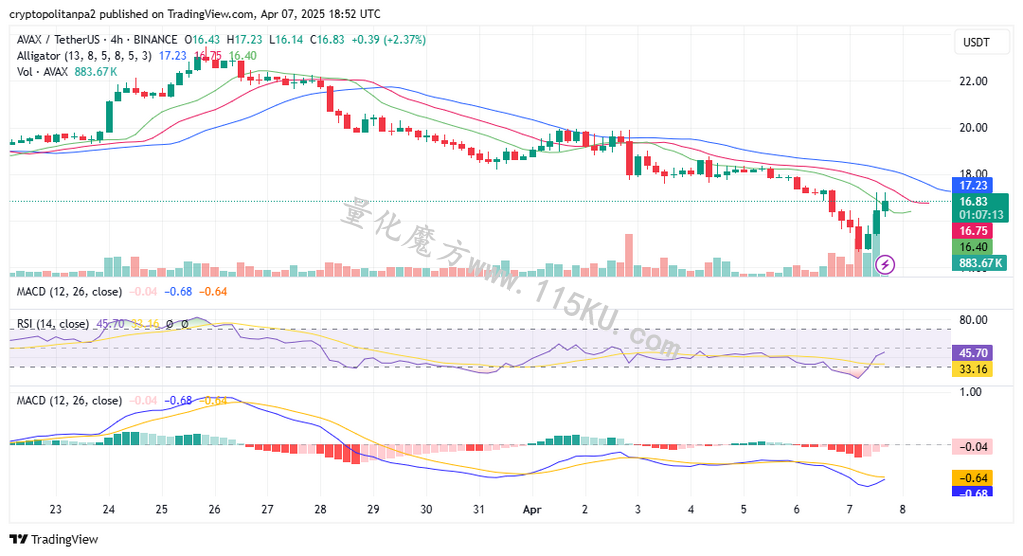The width and height of the screenshot is (1023, 556).
Task: Click the close value C16.83
Action: point(327,40)
